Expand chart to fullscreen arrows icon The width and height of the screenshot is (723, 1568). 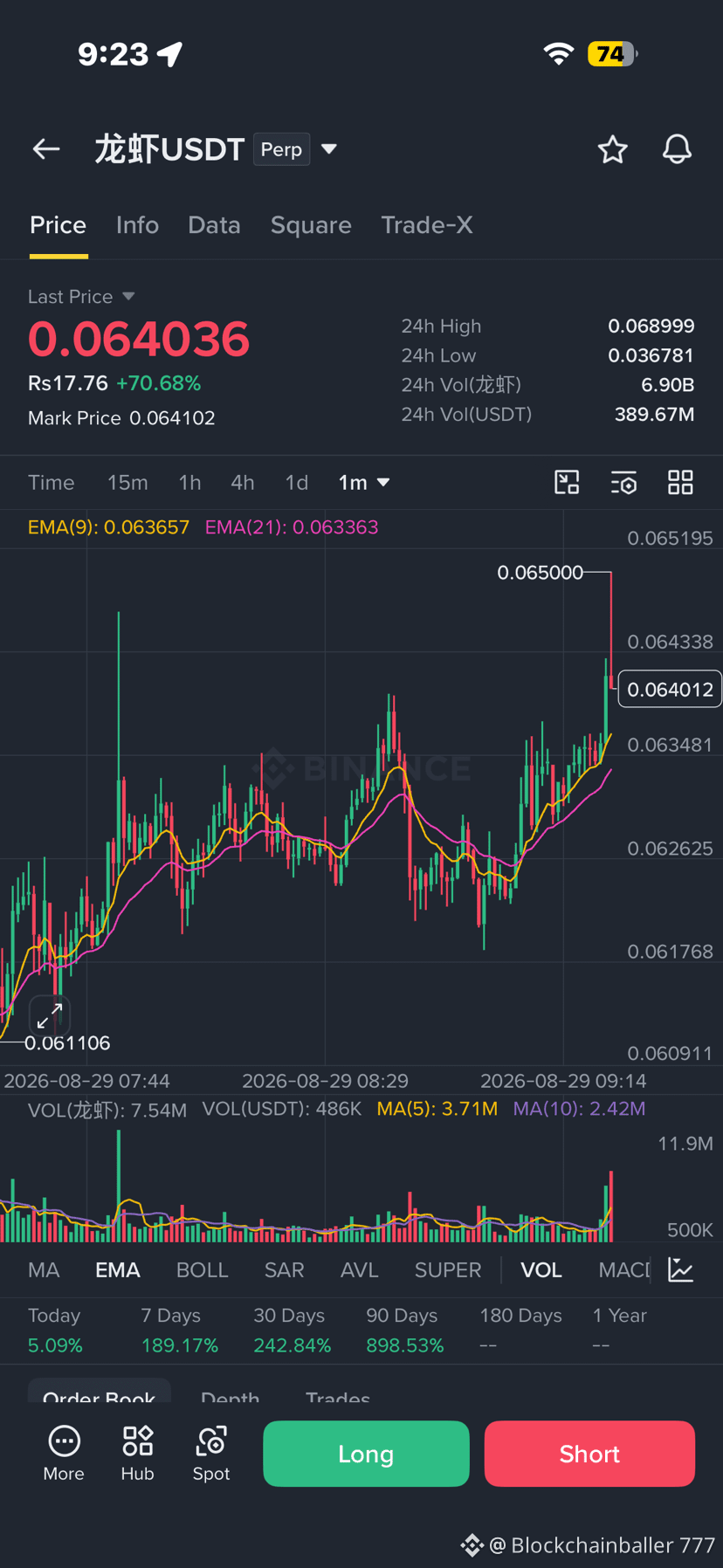tap(50, 1015)
